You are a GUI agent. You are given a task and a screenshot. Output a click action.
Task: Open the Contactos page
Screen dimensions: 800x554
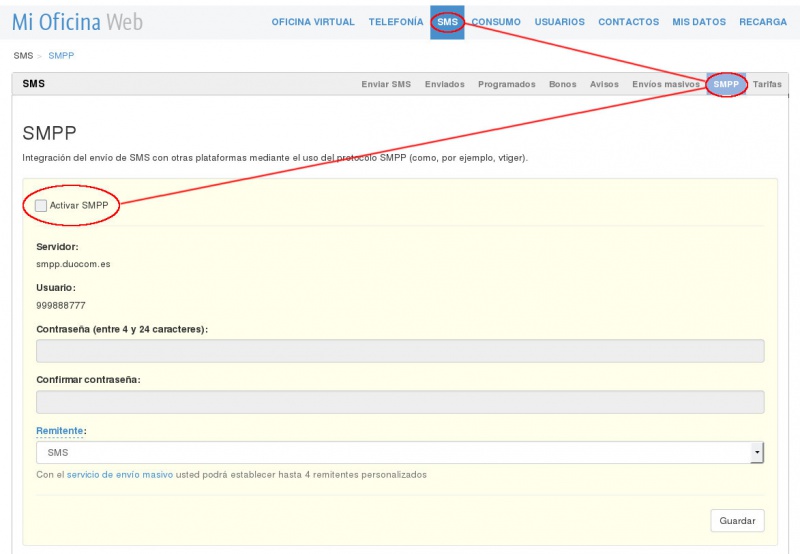pos(628,22)
